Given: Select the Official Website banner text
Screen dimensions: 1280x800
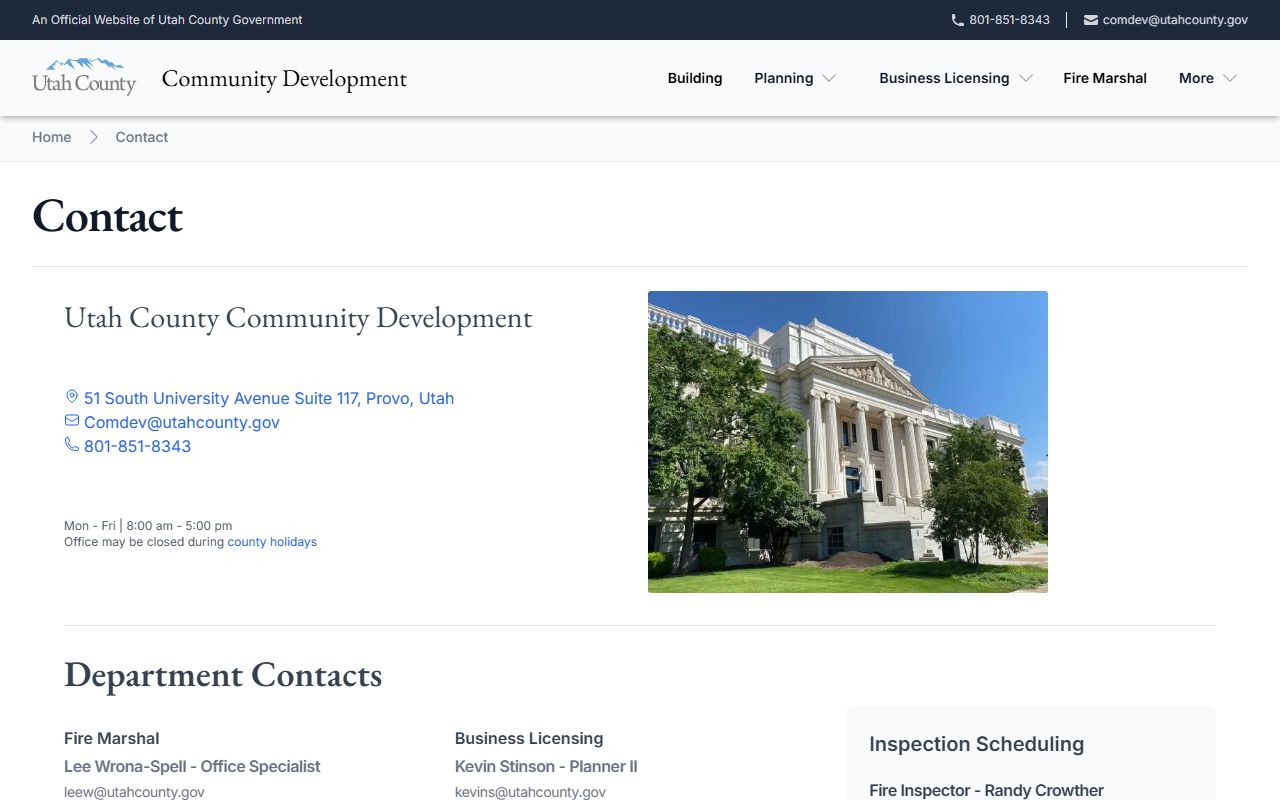Looking at the screenshot, I should point(167,20).
